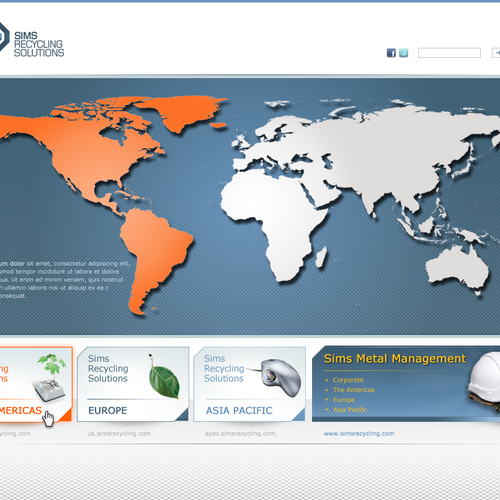Open the Asia Pacific region card
Image resolution: width=500 pixels, height=500 pixels.
coord(249,384)
